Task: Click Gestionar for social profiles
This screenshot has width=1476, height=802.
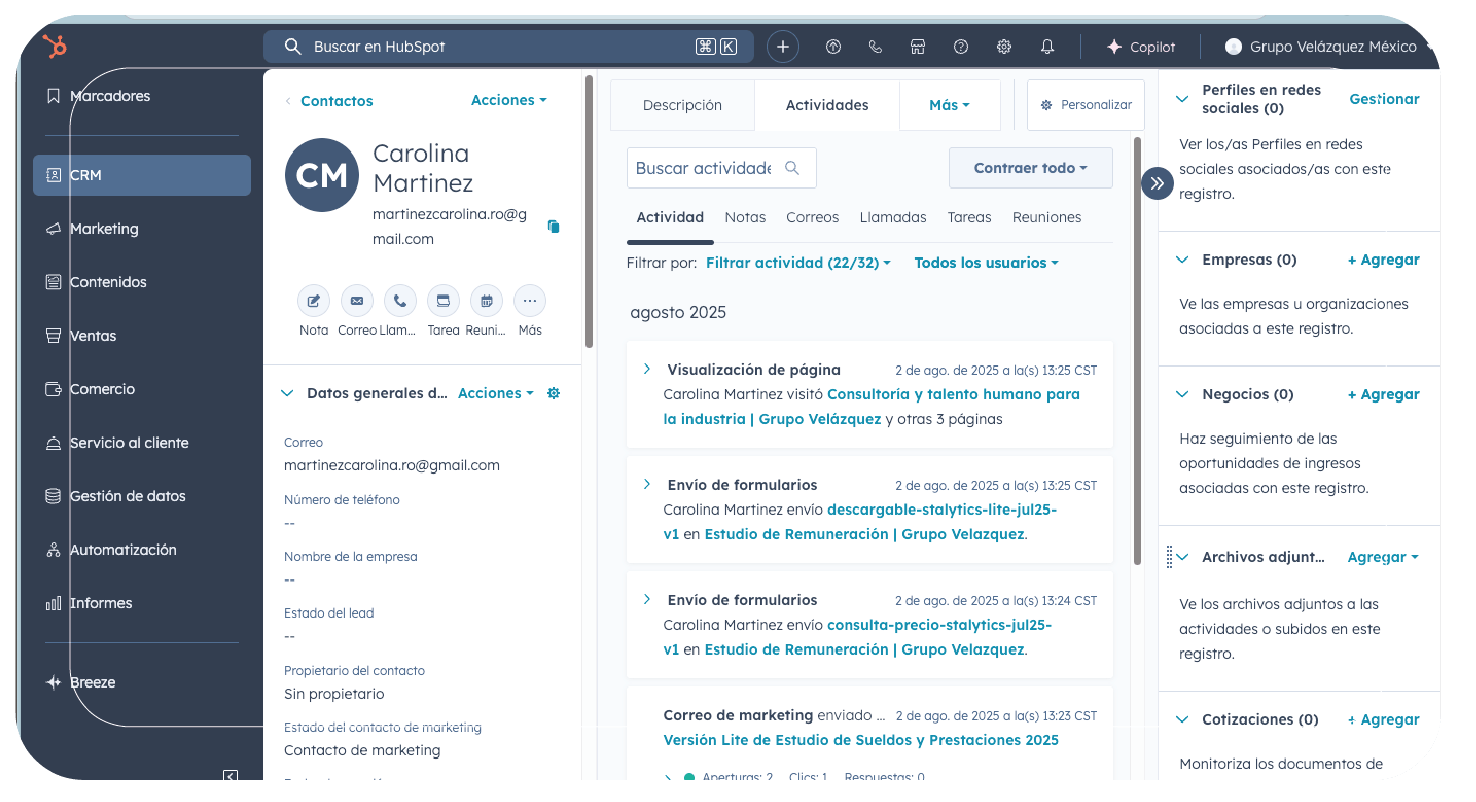Action: (1384, 99)
